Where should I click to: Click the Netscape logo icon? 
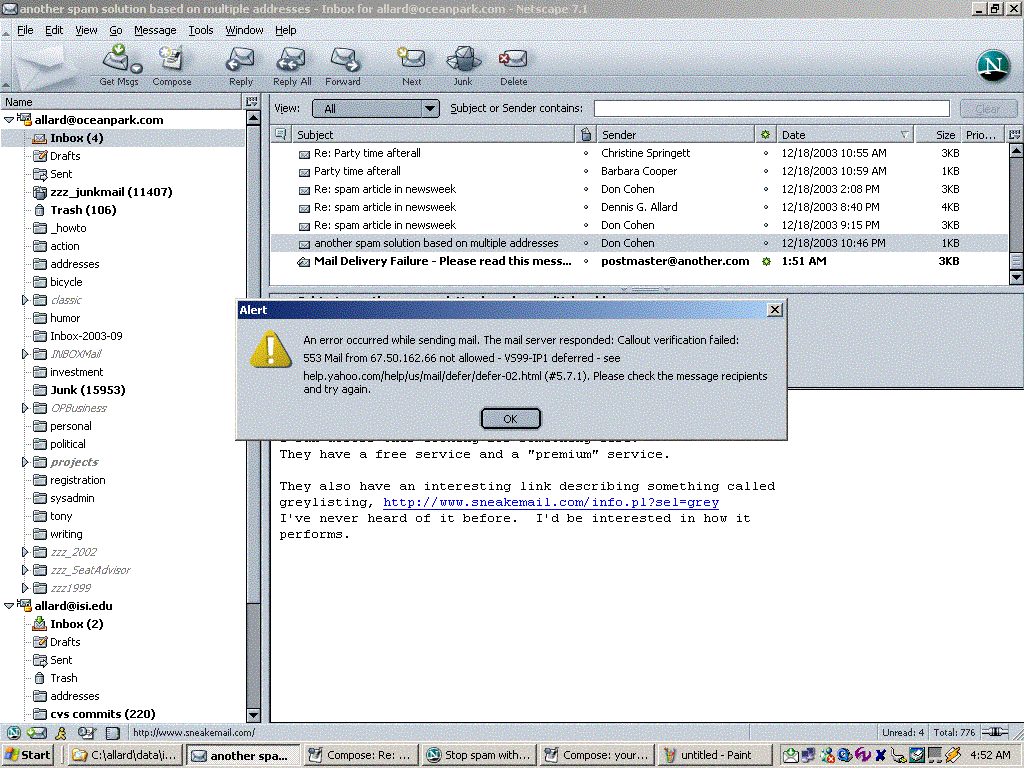click(x=992, y=66)
